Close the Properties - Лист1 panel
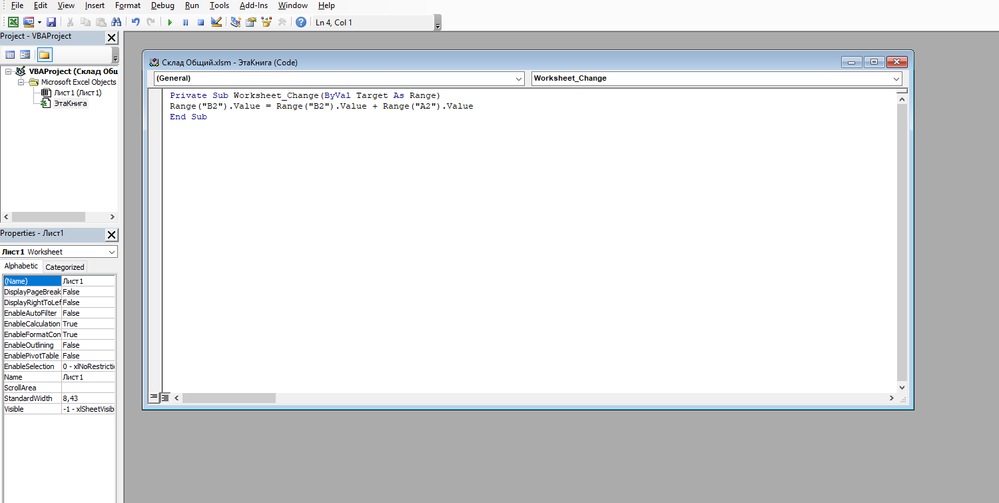 tap(111, 235)
